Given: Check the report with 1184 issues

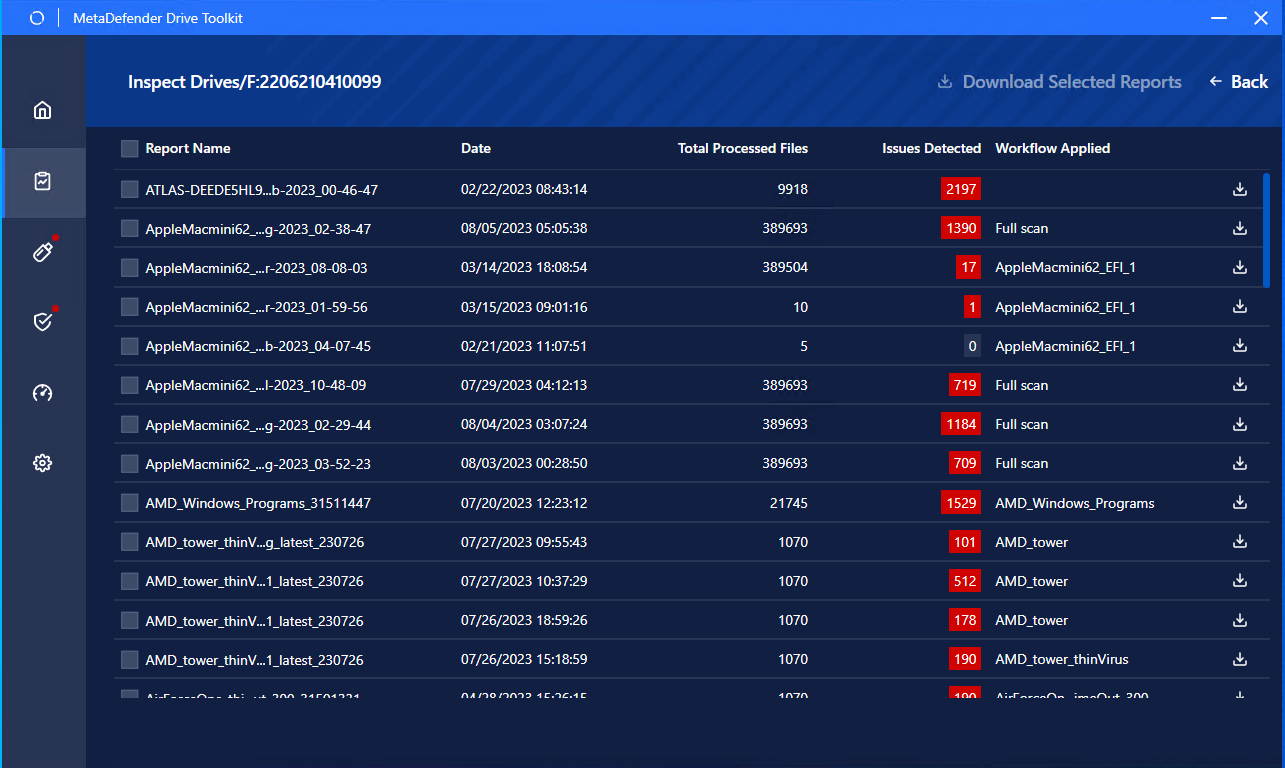Looking at the screenshot, I should pos(129,424).
